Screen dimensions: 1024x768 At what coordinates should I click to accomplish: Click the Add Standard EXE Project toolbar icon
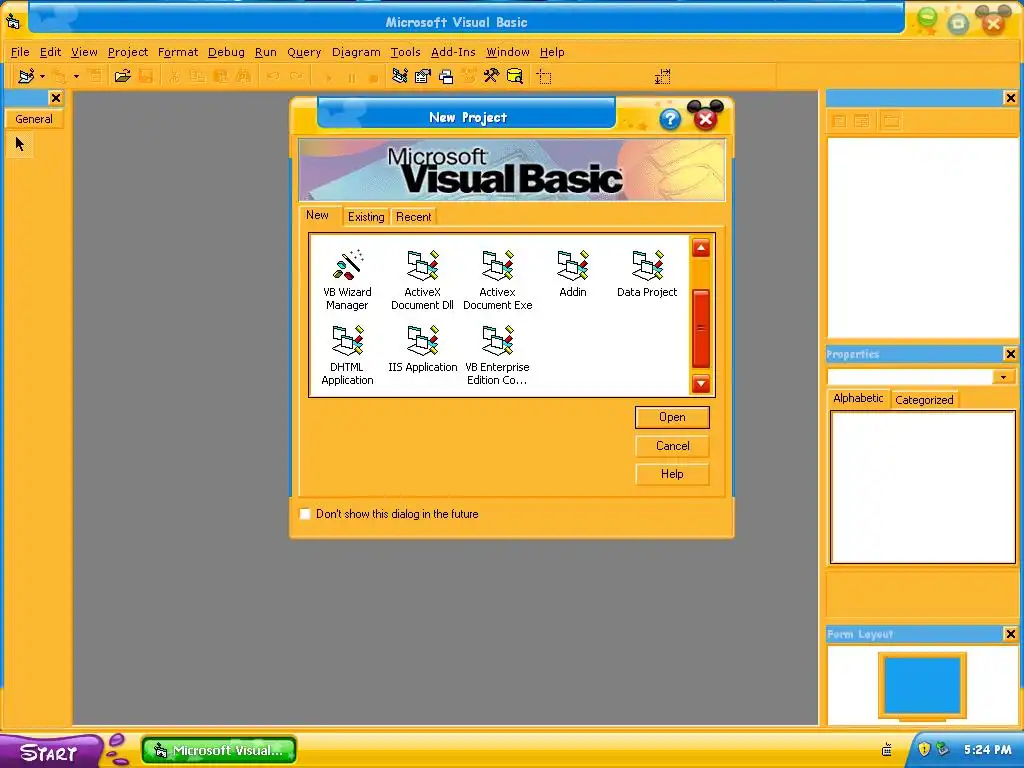tap(26, 76)
